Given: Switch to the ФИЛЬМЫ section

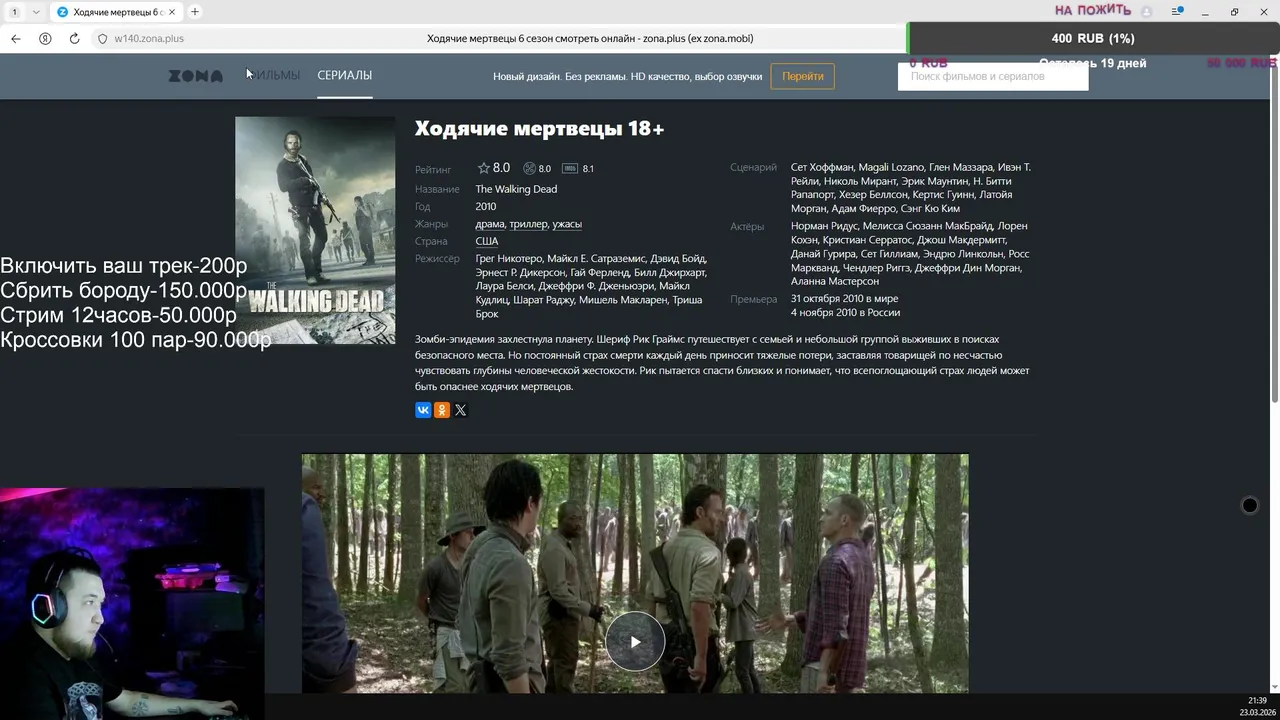Looking at the screenshot, I should [273, 75].
